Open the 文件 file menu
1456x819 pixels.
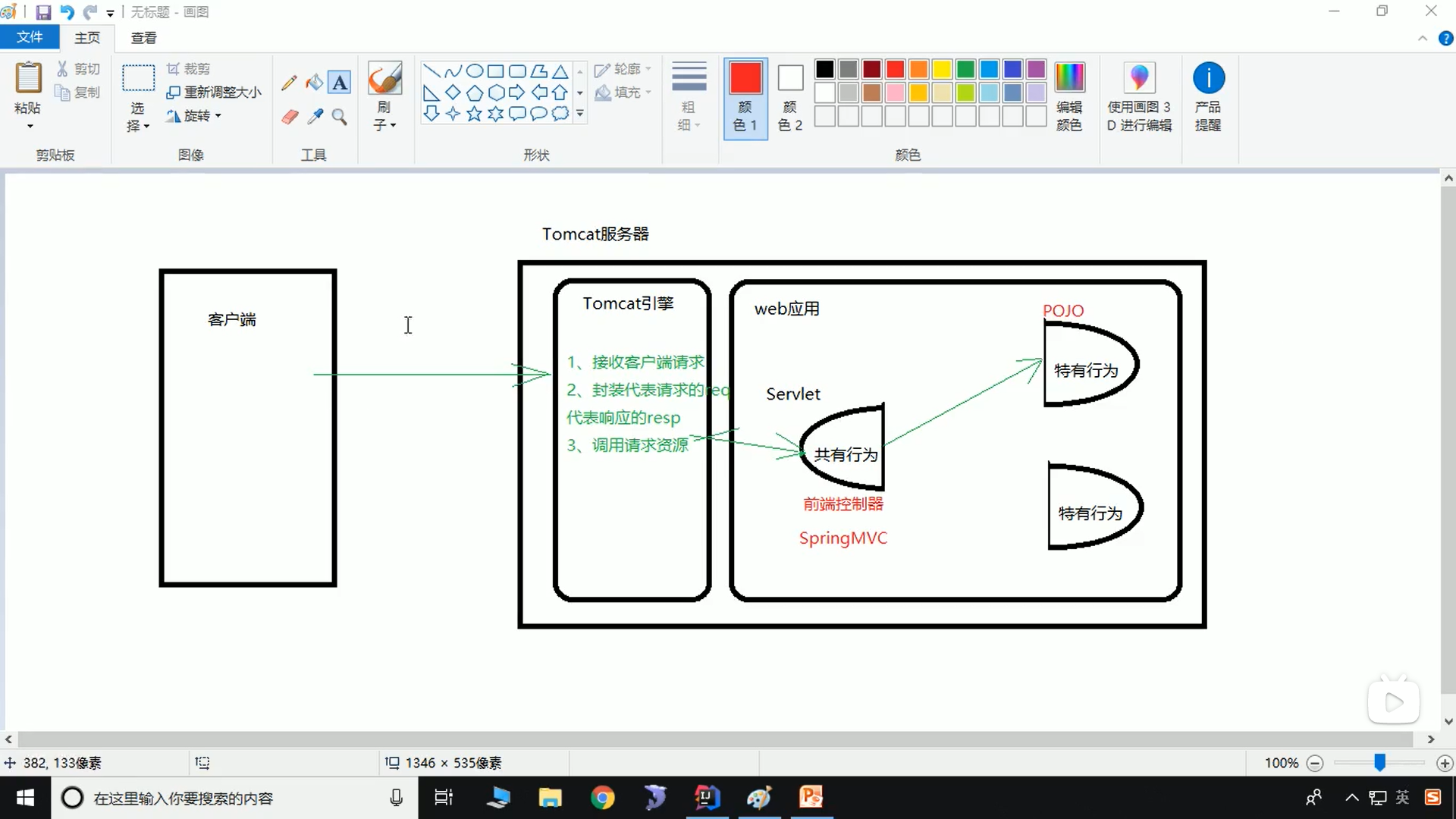pos(30,37)
